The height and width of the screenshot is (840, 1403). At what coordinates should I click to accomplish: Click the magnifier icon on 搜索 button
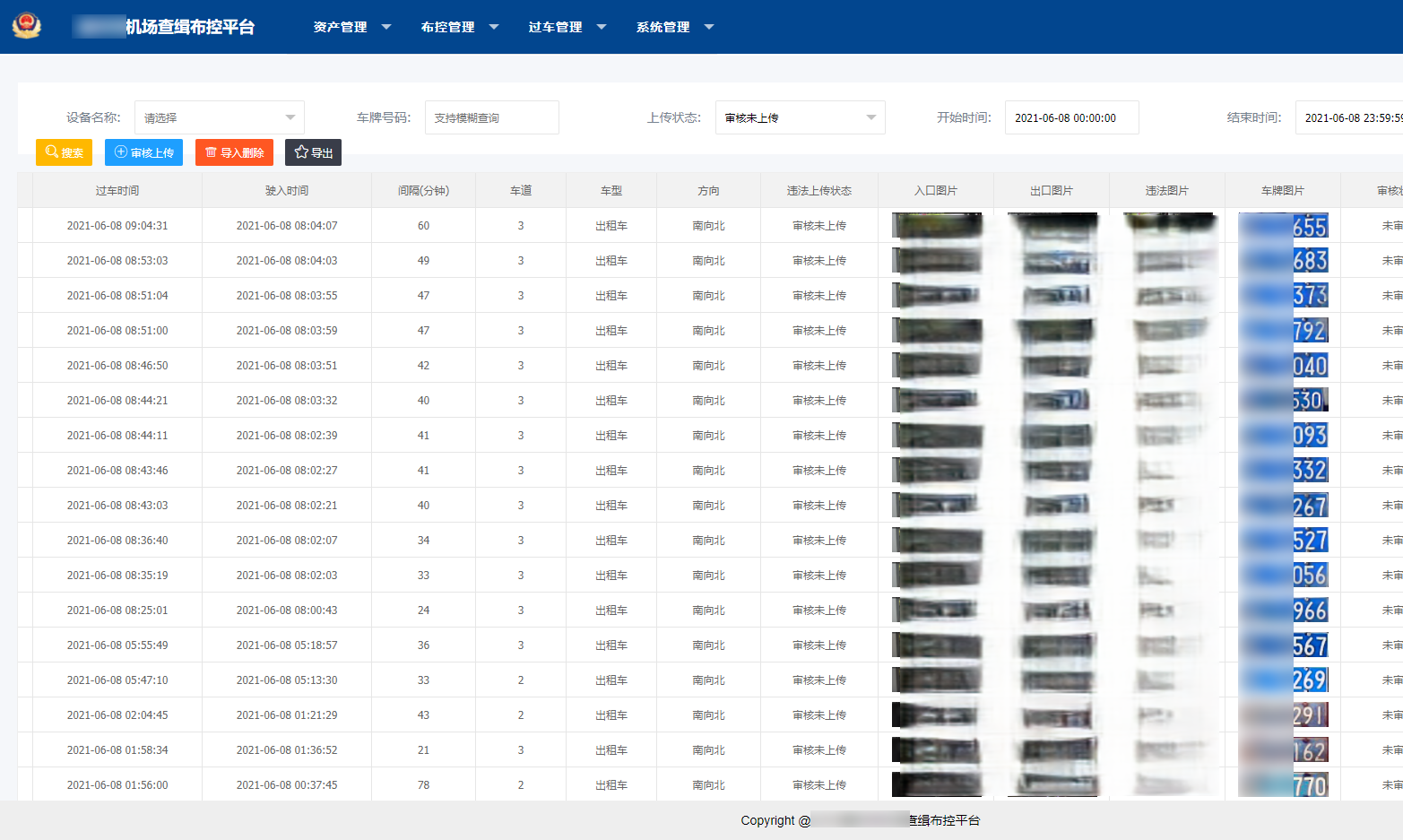(x=52, y=152)
